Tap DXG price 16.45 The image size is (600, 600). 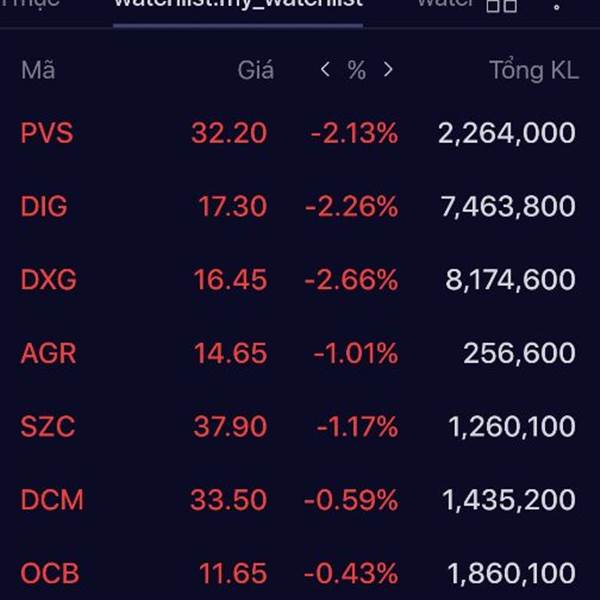pos(230,279)
